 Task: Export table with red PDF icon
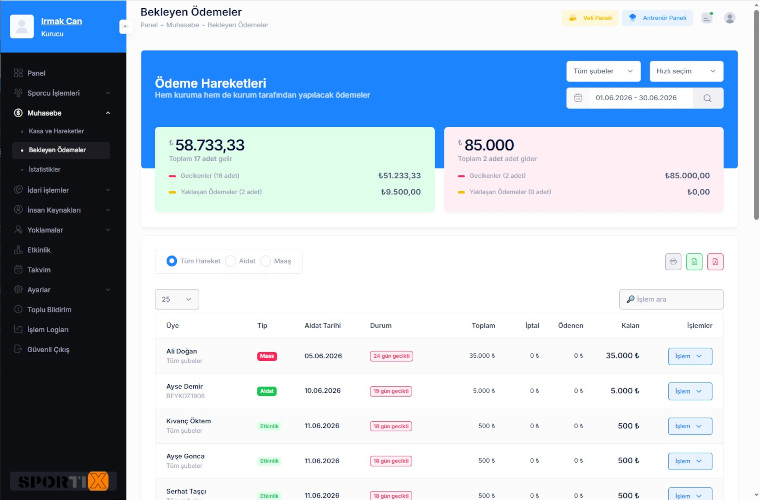tap(715, 262)
